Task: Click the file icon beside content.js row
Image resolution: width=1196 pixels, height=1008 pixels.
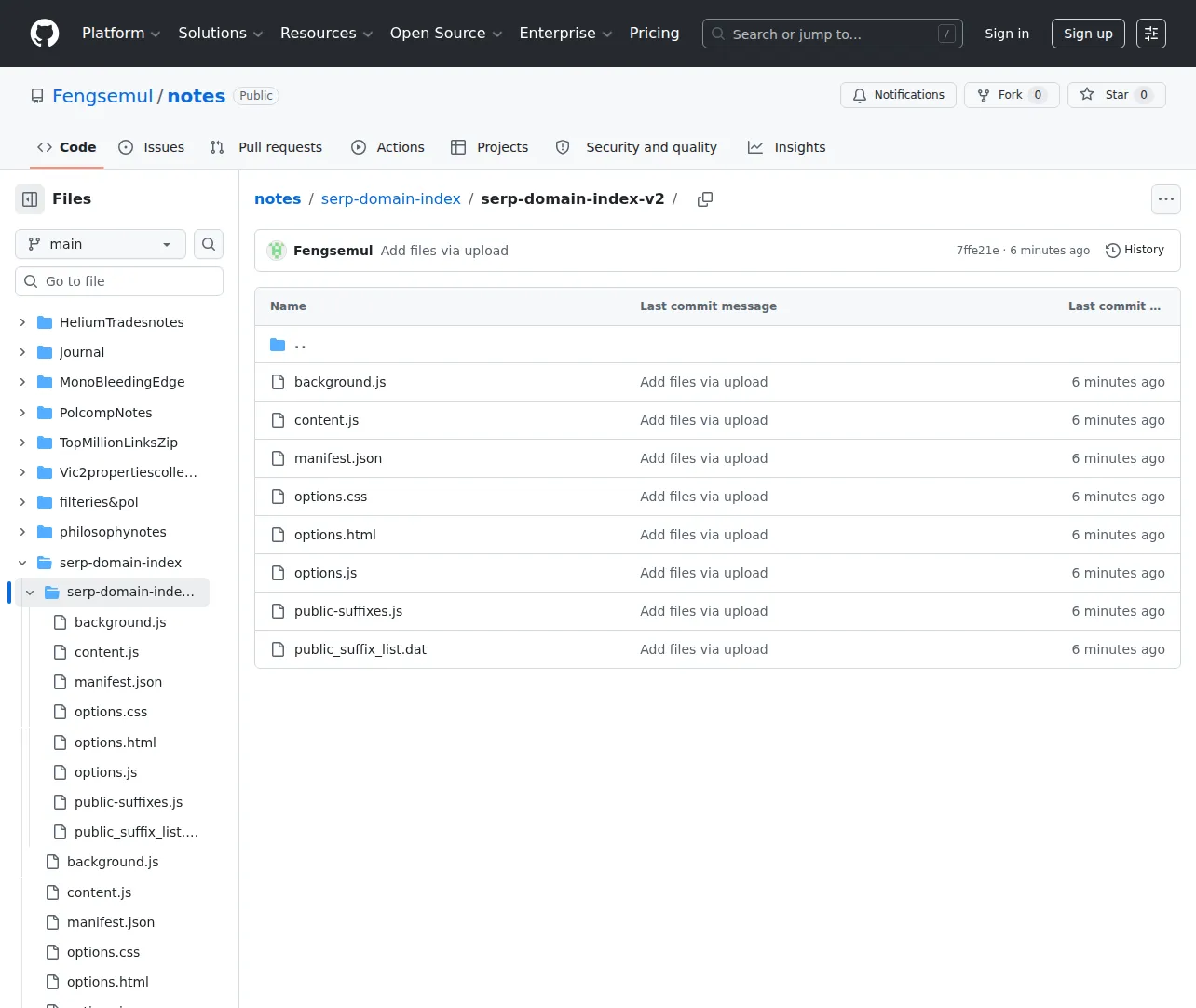Action: [x=278, y=420]
